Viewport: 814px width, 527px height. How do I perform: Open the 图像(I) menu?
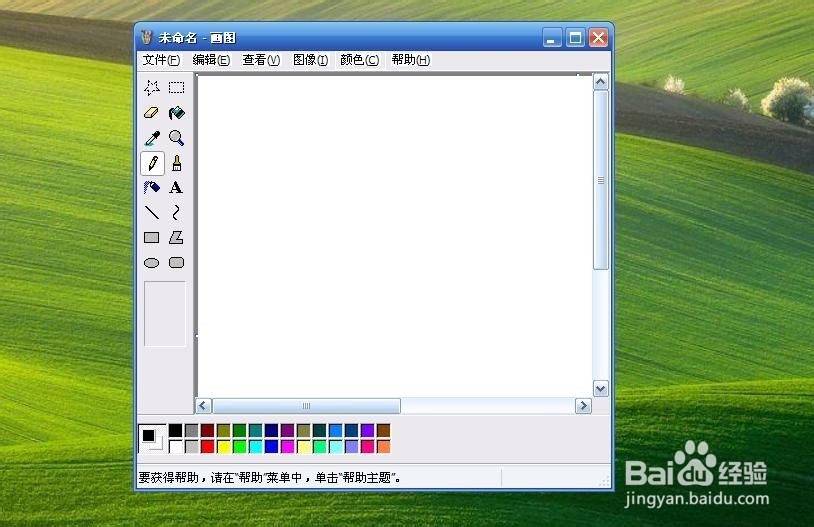(x=310, y=60)
